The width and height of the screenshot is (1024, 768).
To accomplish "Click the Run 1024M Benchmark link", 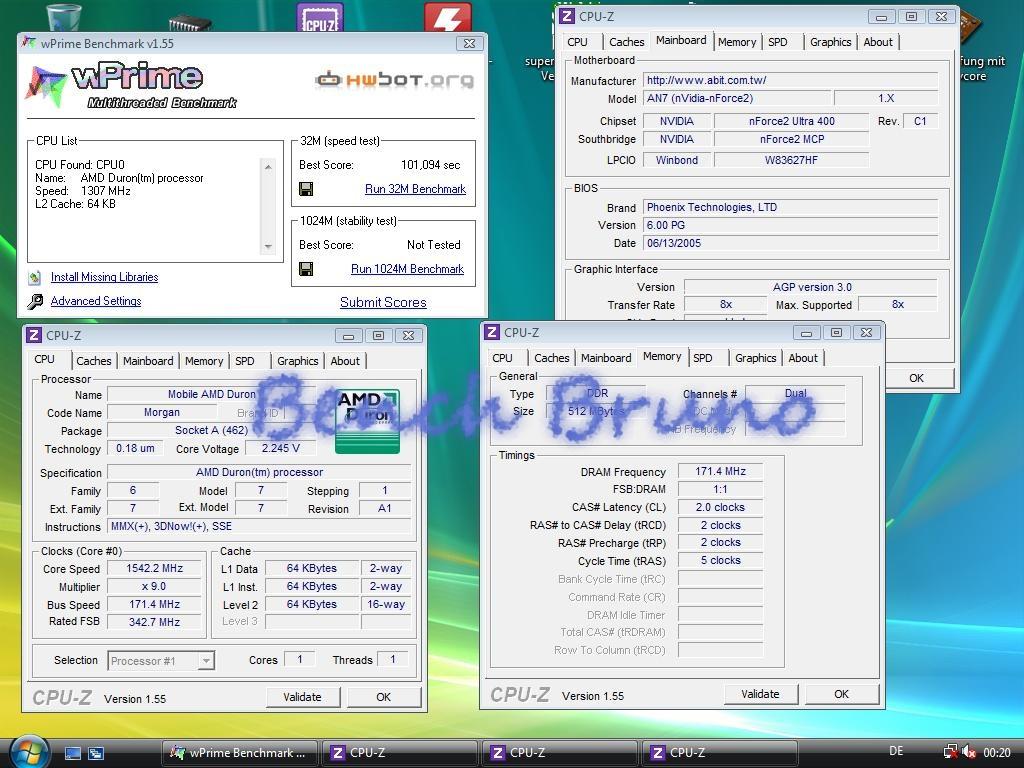I will coord(408,269).
